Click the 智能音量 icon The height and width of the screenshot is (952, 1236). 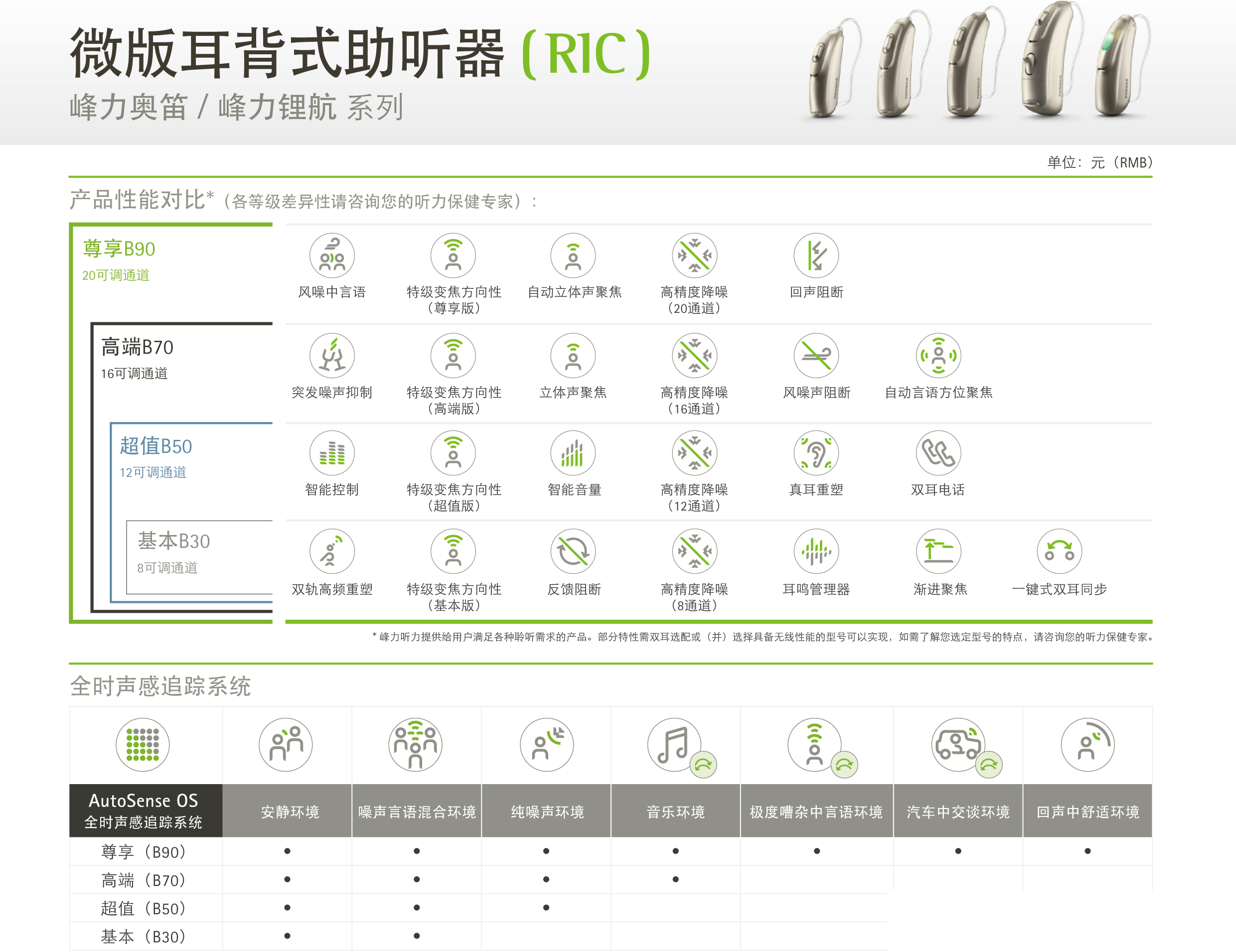tap(573, 453)
